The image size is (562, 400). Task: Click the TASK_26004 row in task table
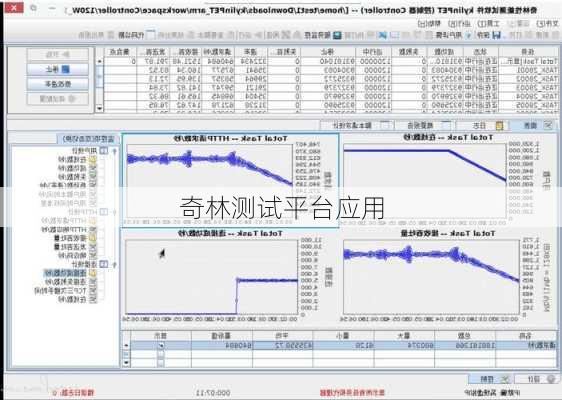tap(331, 96)
